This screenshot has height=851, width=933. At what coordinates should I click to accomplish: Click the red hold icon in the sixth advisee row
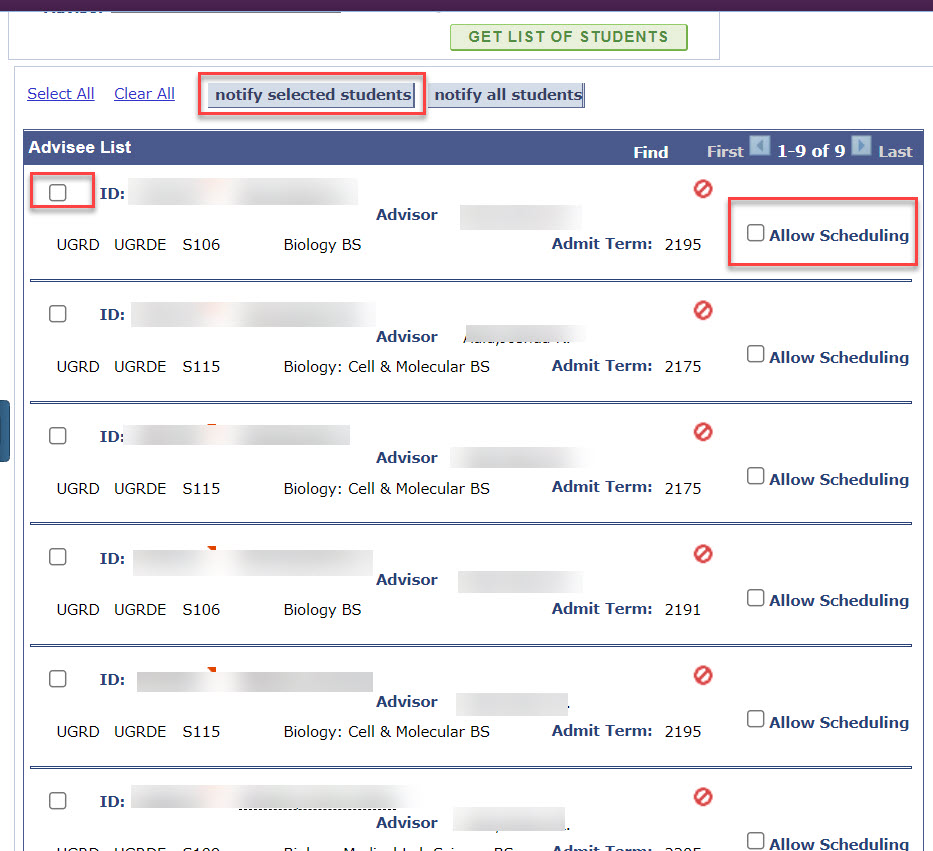[x=702, y=796]
